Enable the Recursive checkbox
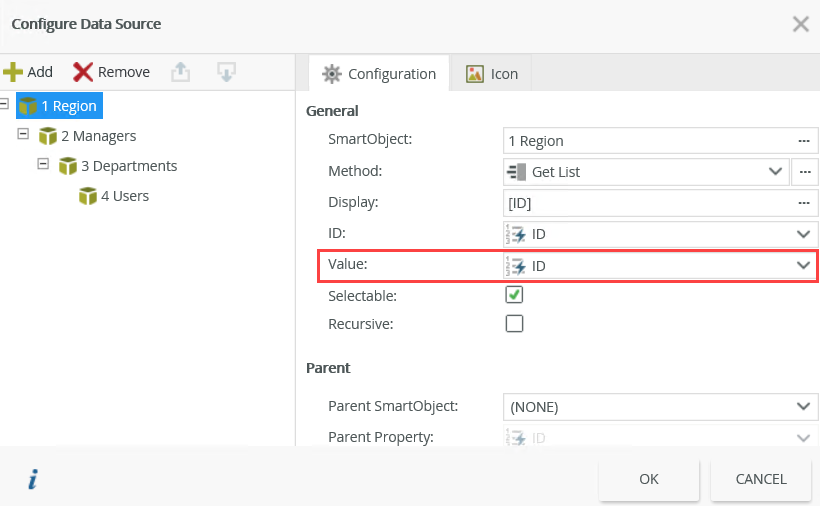The height and width of the screenshot is (506, 820). (x=514, y=323)
